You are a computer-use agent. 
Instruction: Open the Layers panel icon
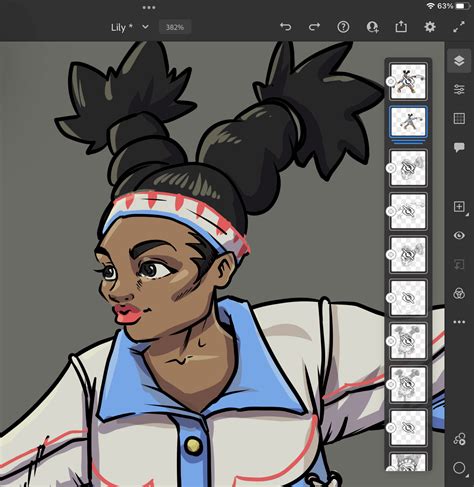(459, 61)
